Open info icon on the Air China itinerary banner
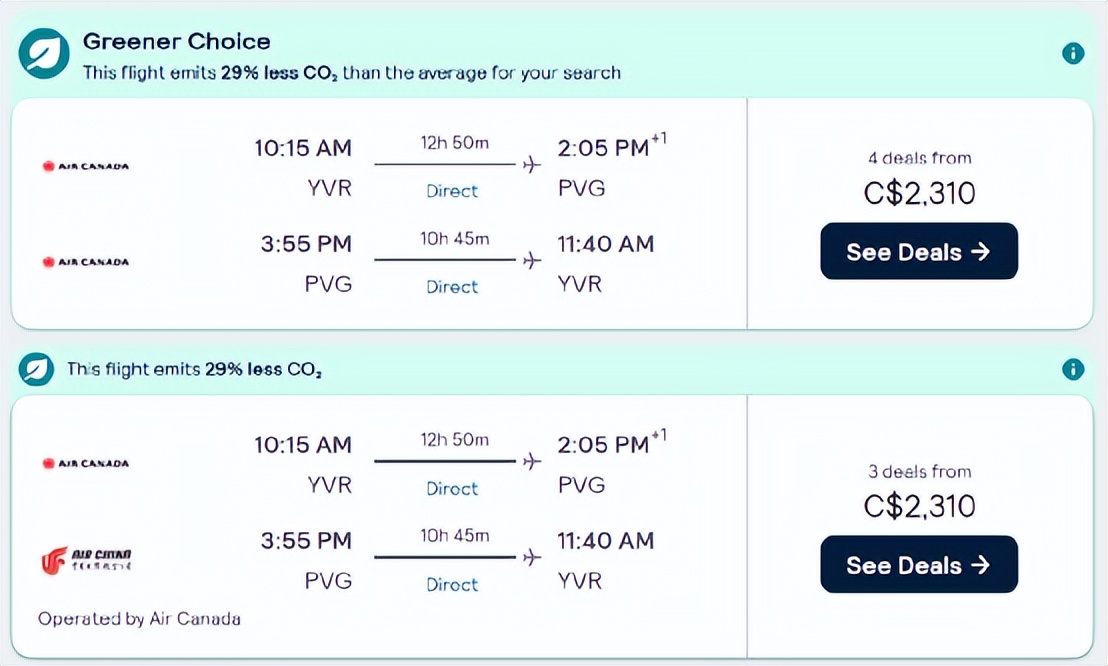 (1073, 369)
